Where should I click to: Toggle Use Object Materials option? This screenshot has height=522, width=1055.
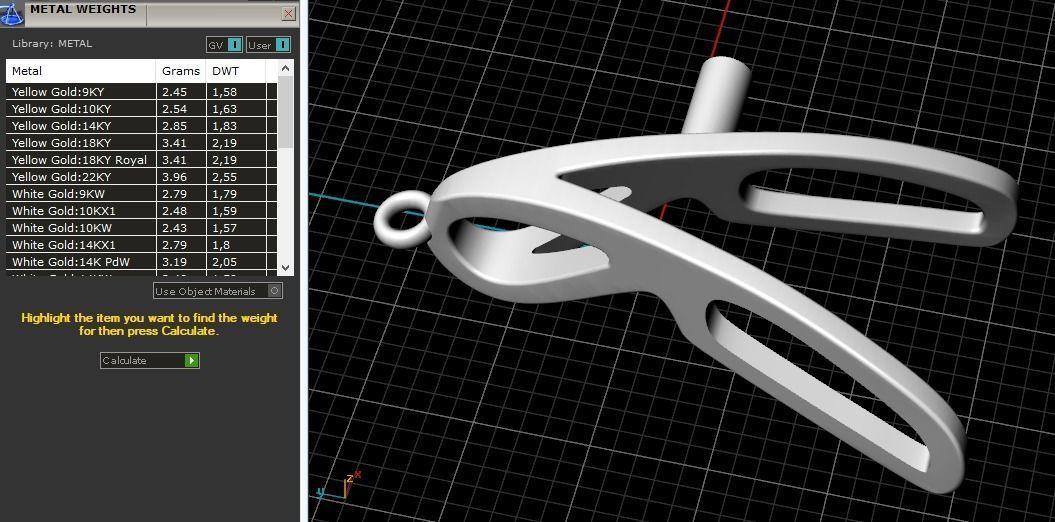218,291
